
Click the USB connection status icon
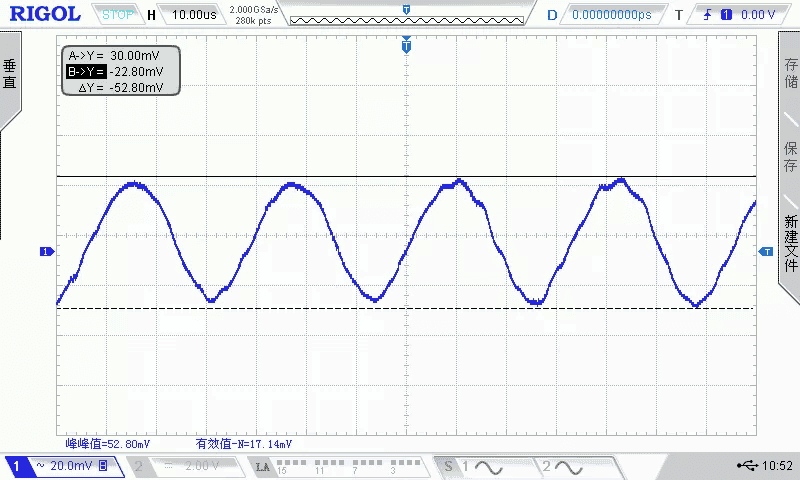[x=746, y=466]
